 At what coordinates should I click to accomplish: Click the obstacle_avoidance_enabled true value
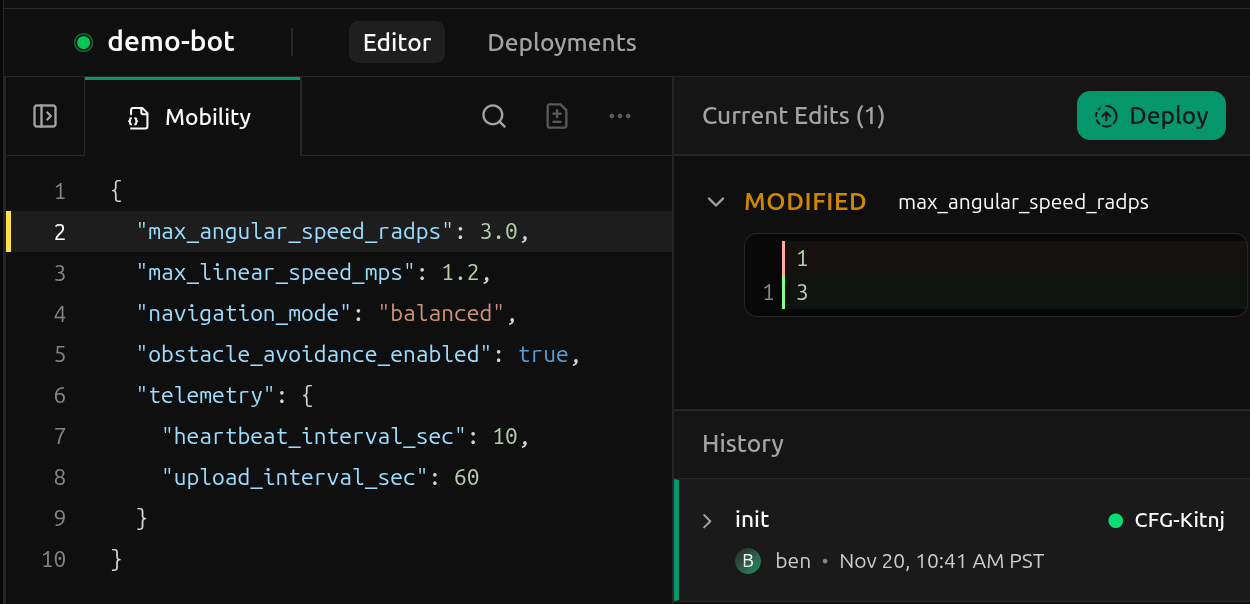[x=543, y=355]
